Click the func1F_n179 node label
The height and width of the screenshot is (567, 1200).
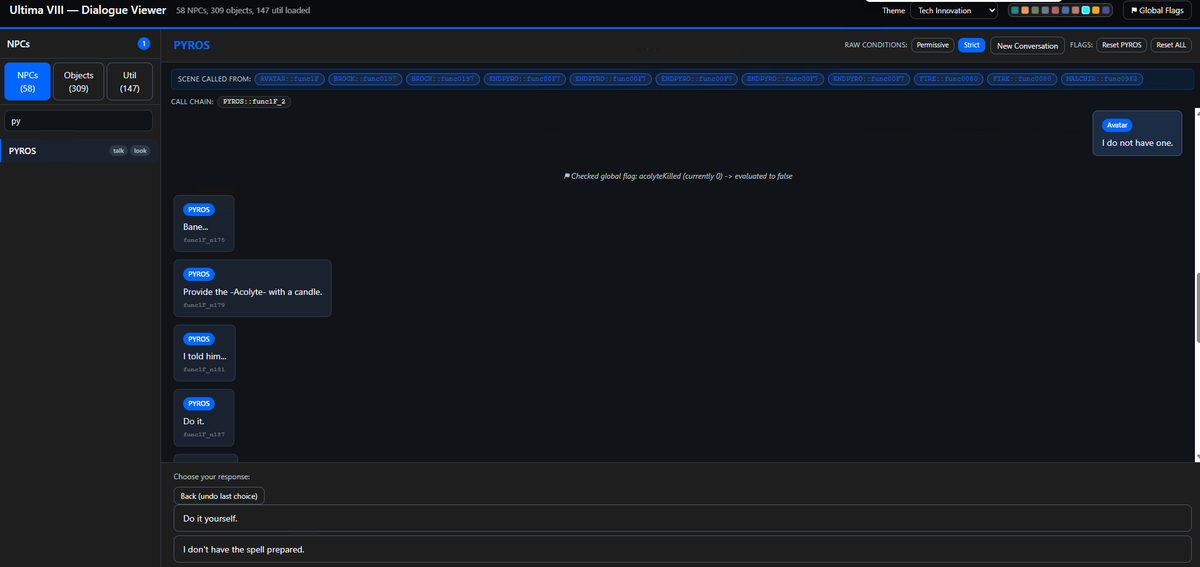click(x=204, y=305)
